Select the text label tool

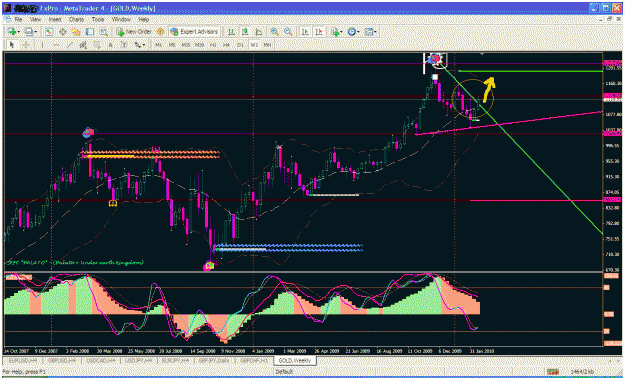[124, 45]
